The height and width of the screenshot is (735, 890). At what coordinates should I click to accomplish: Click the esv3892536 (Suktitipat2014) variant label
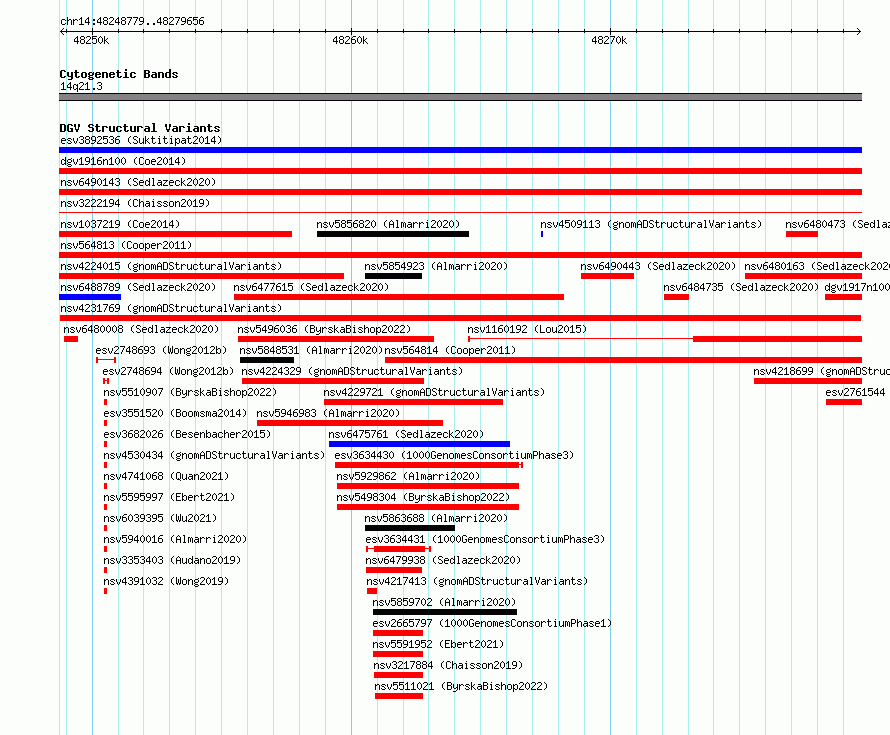click(x=141, y=140)
